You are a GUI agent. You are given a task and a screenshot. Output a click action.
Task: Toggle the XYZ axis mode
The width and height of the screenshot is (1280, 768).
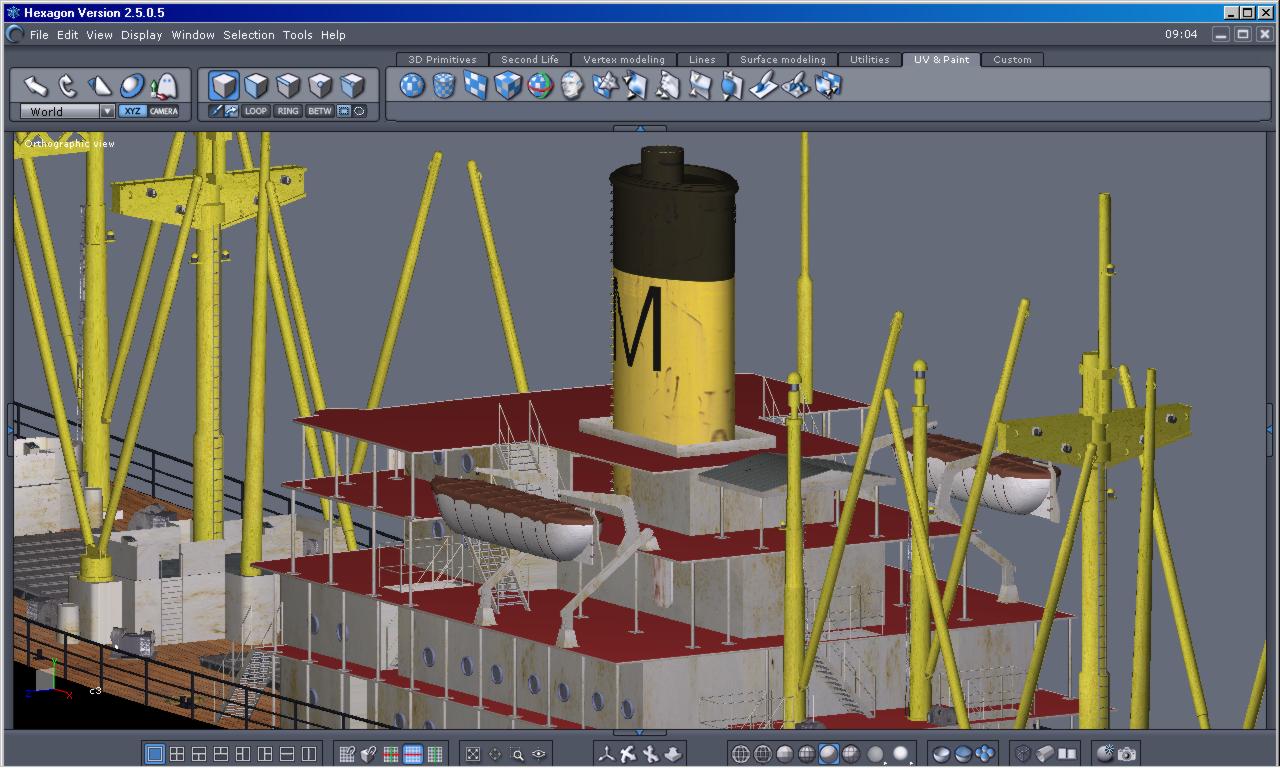click(x=132, y=111)
